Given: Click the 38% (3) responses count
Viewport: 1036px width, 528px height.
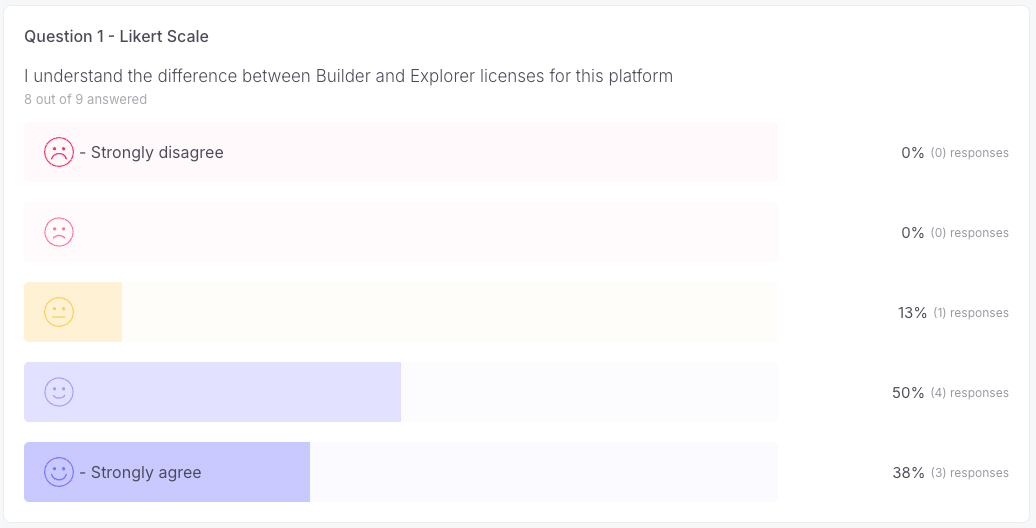Looking at the screenshot, I should (950, 473).
